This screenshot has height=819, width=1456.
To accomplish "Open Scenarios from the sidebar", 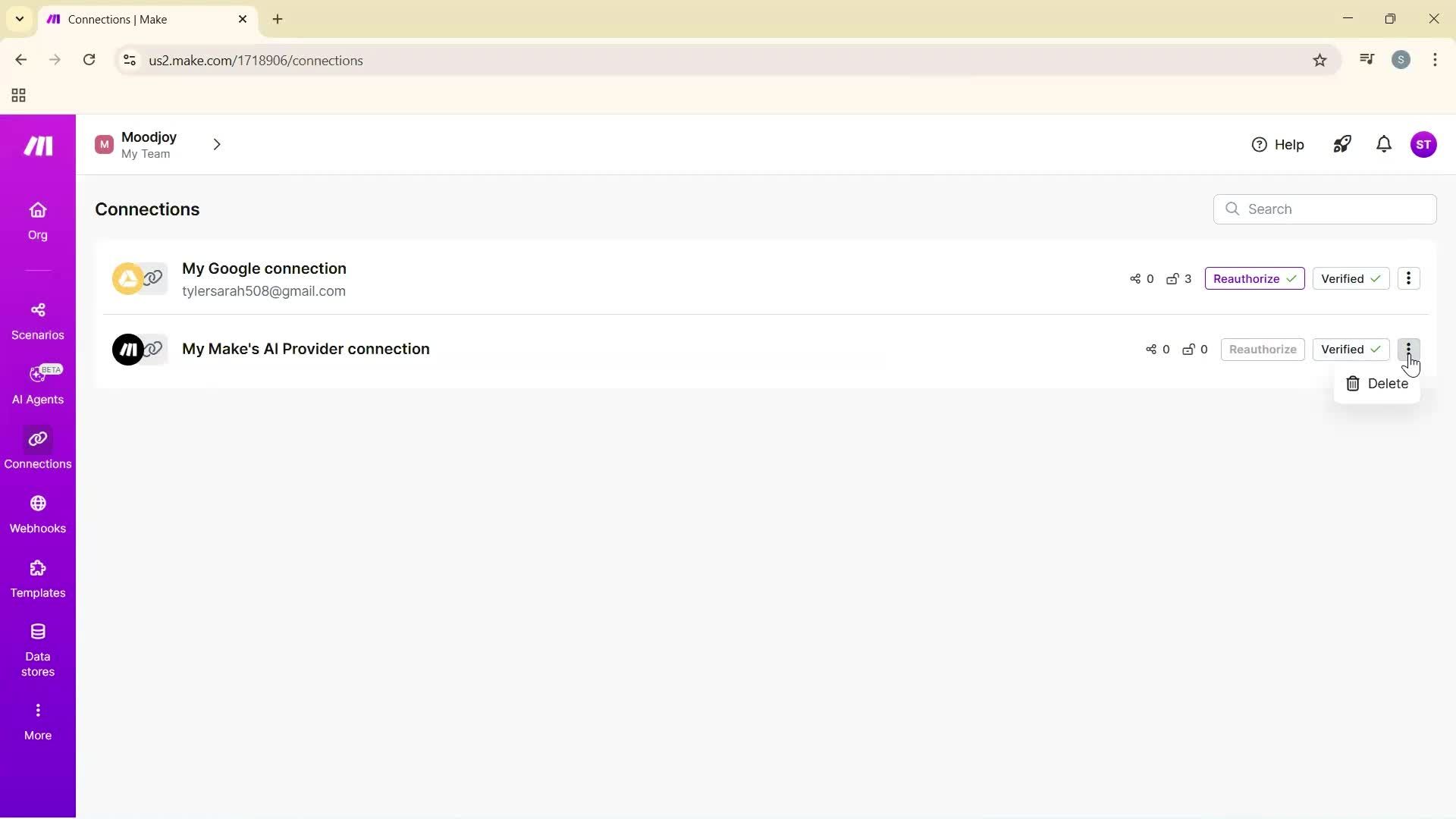I will tap(37, 320).
